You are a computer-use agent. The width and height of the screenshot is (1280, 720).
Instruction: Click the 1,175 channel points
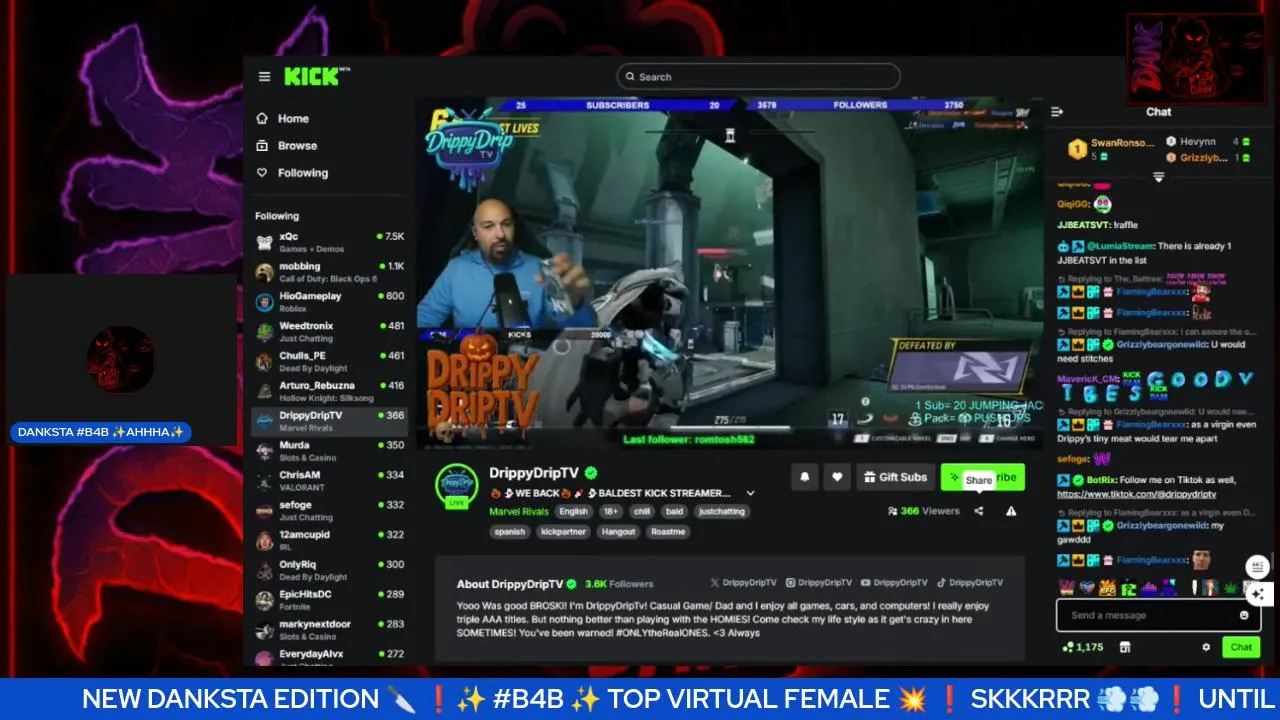(1083, 647)
